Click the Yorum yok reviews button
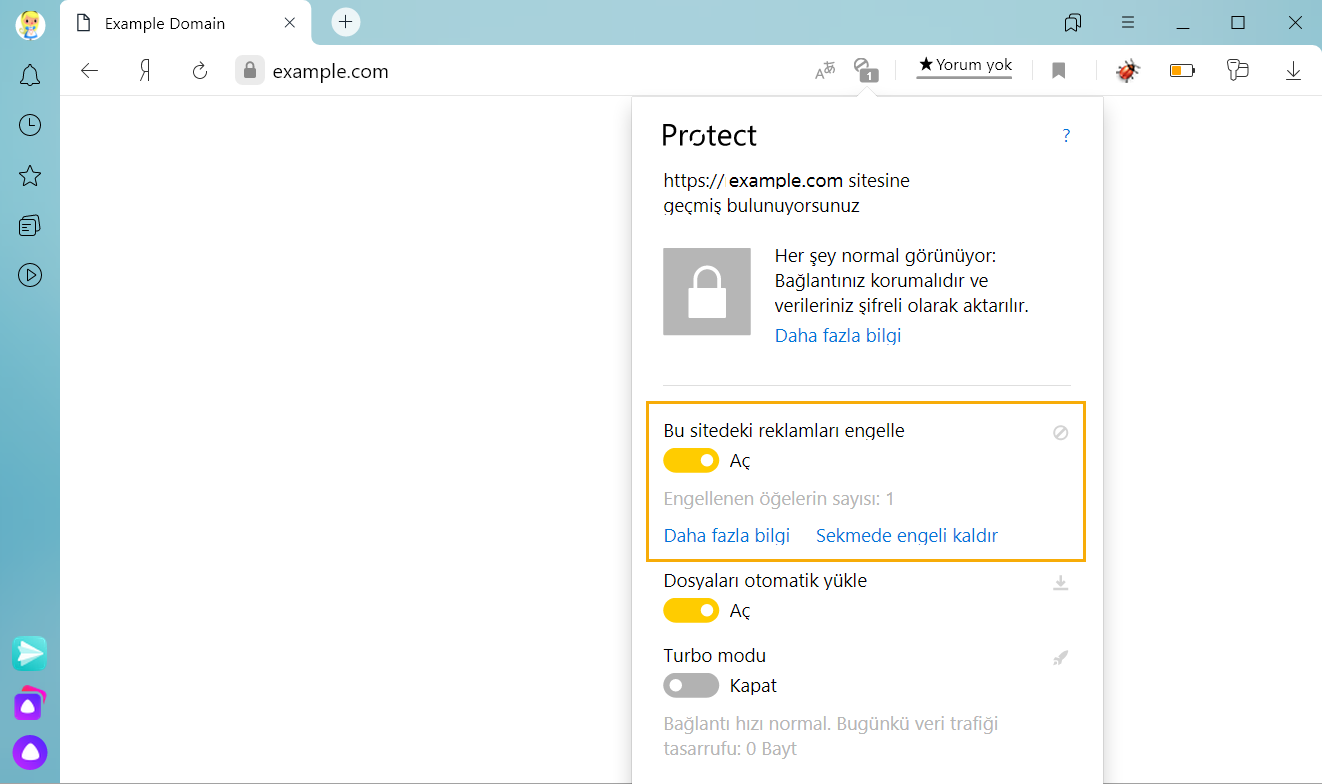 point(965,65)
